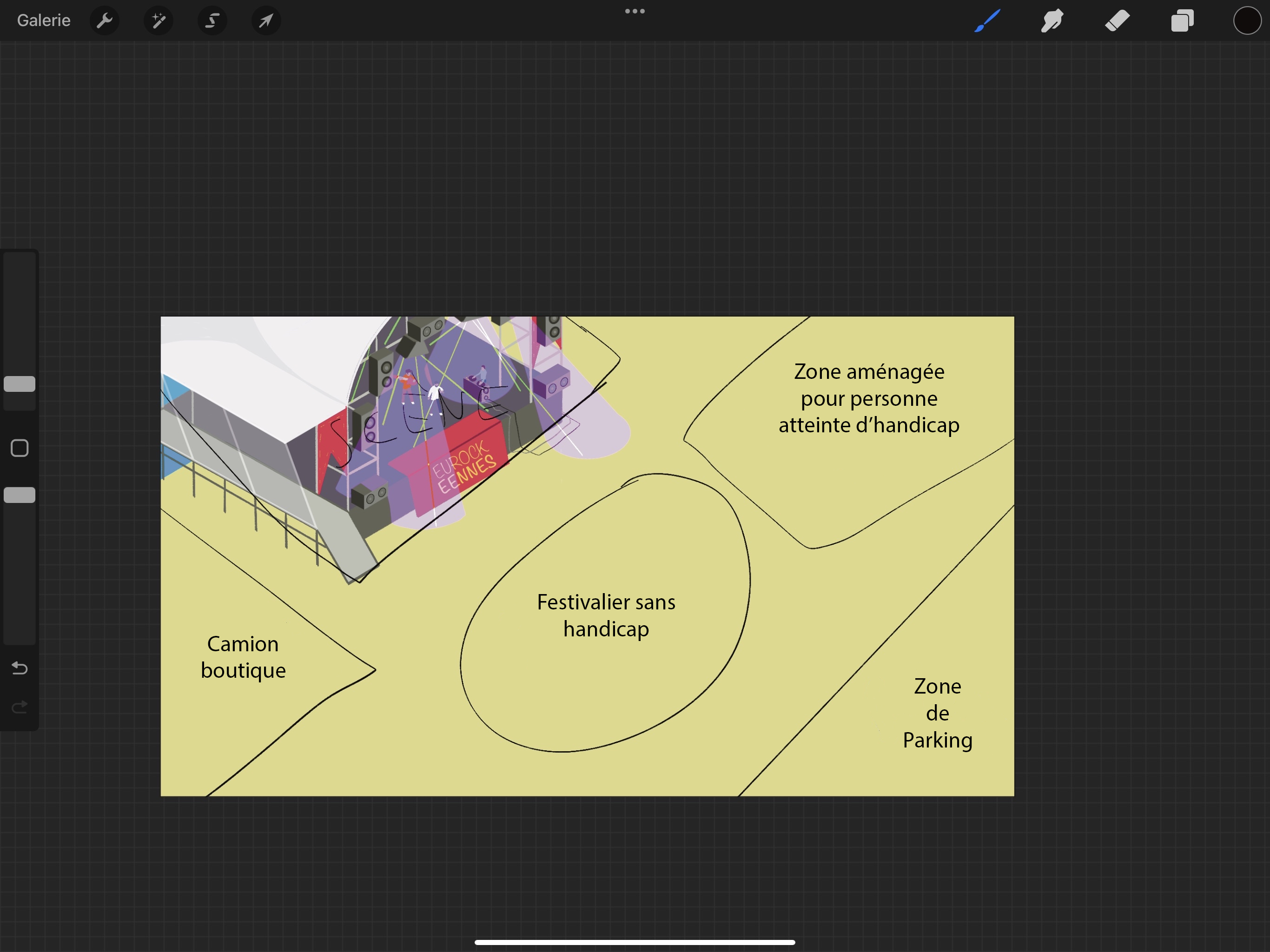Open the Galerie view
Screen dimensions: 1270x952
[x=44, y=20]
